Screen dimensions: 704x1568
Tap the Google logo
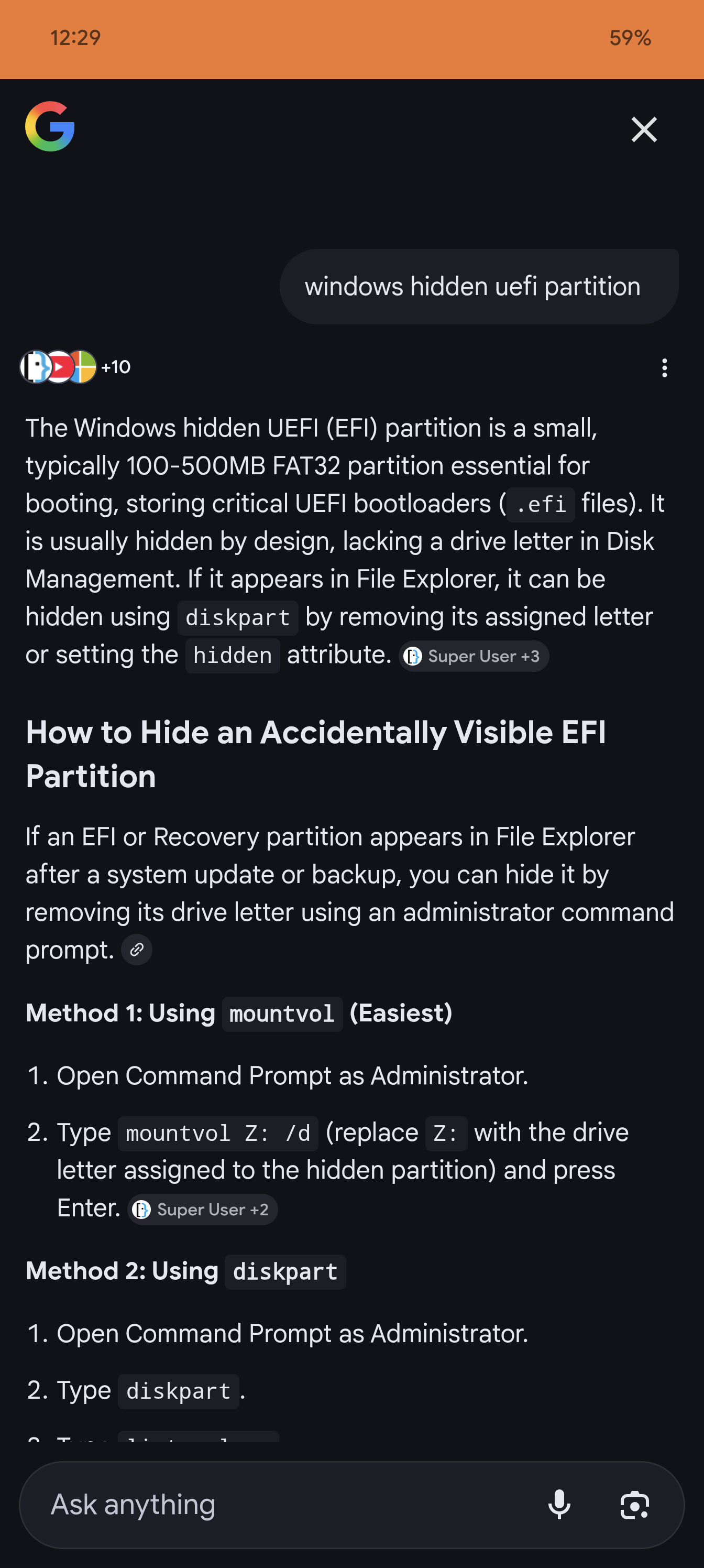point(50,127)
